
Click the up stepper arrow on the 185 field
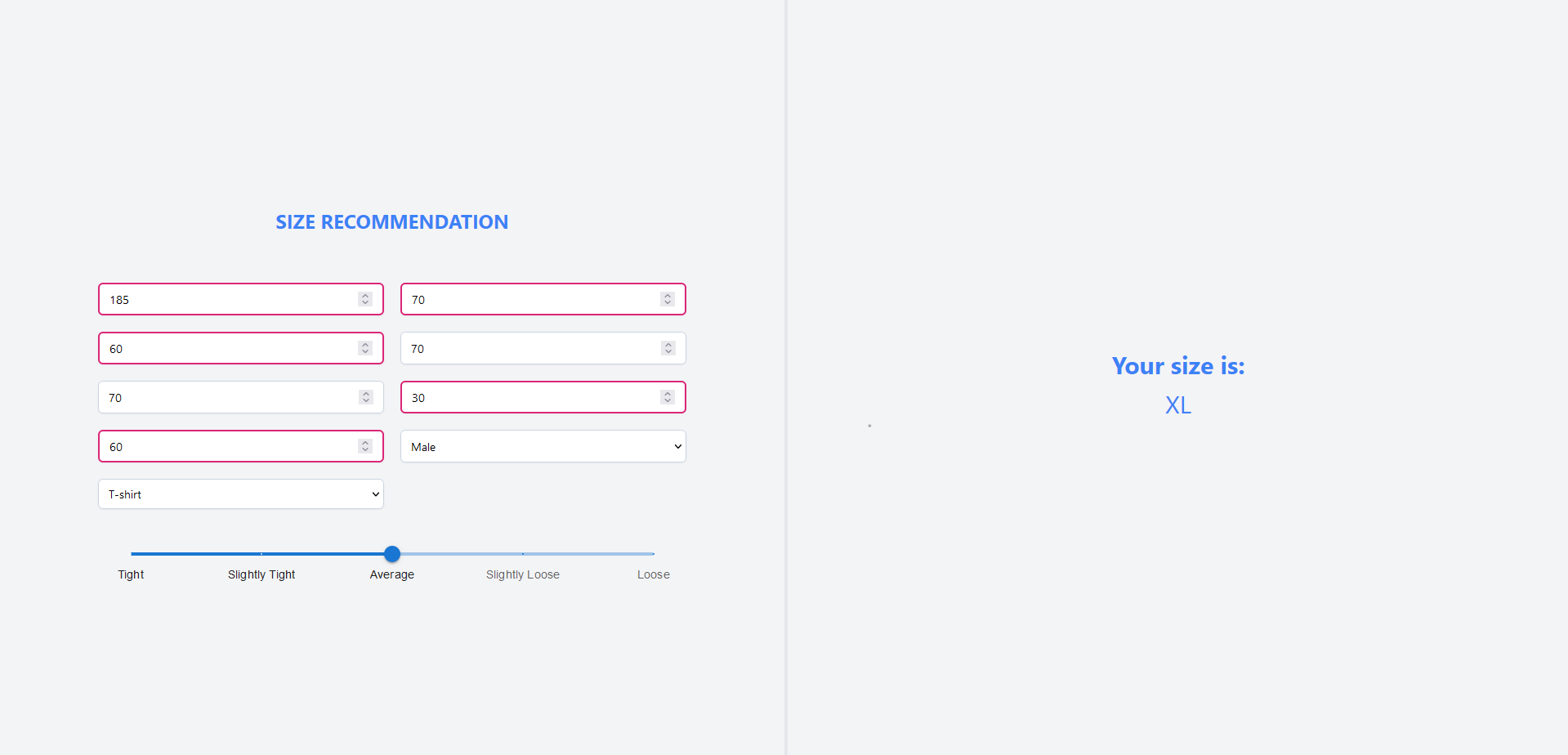click(x=364, y=296)
